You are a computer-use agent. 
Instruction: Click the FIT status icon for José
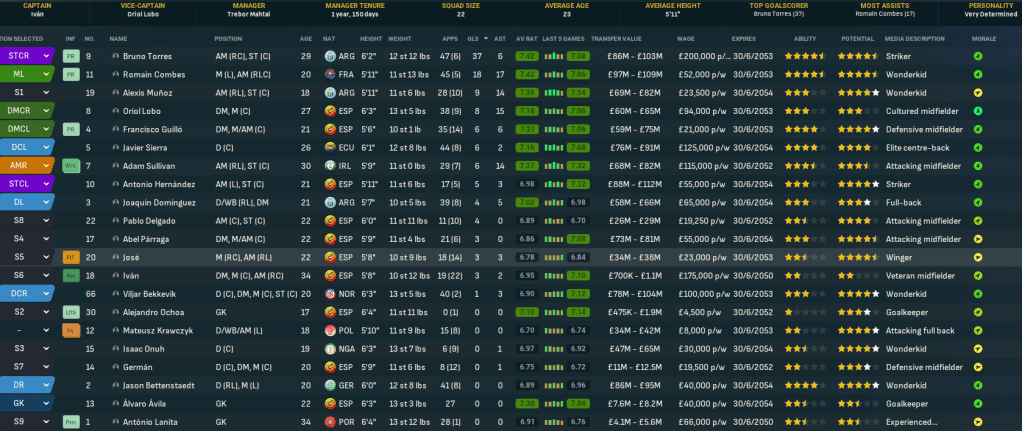click(70, 257)
